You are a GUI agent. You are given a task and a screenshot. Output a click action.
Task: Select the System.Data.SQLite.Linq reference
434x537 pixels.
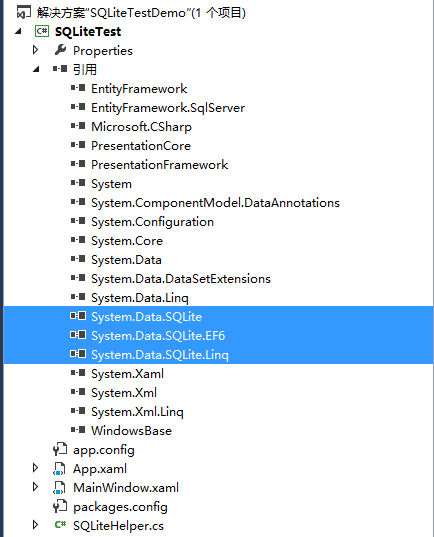click(160, 355)
